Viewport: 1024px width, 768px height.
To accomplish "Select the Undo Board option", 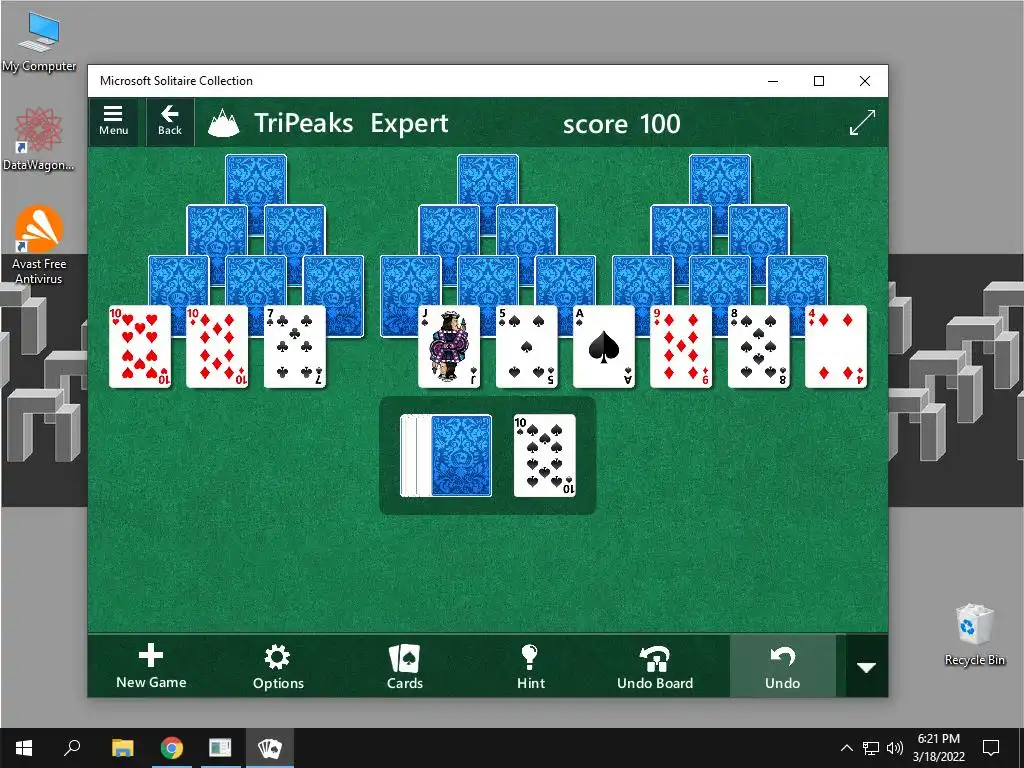I will (655, 666).
